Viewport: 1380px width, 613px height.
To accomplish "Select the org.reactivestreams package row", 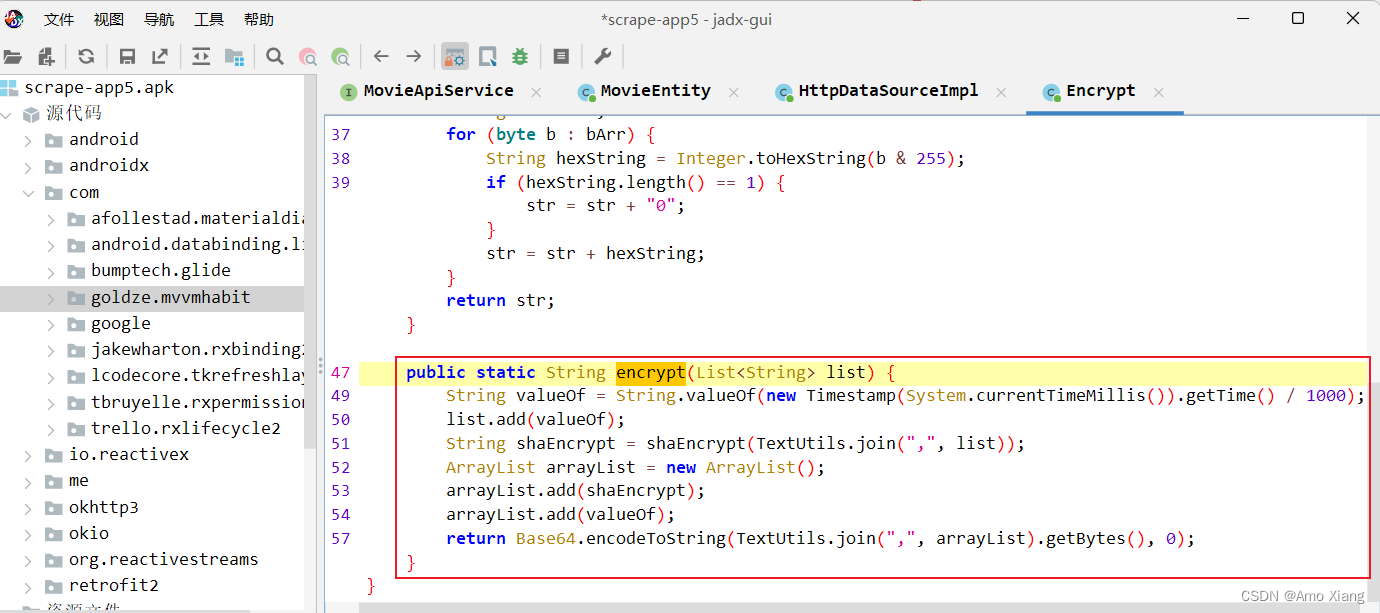I will tap(152, 560).
